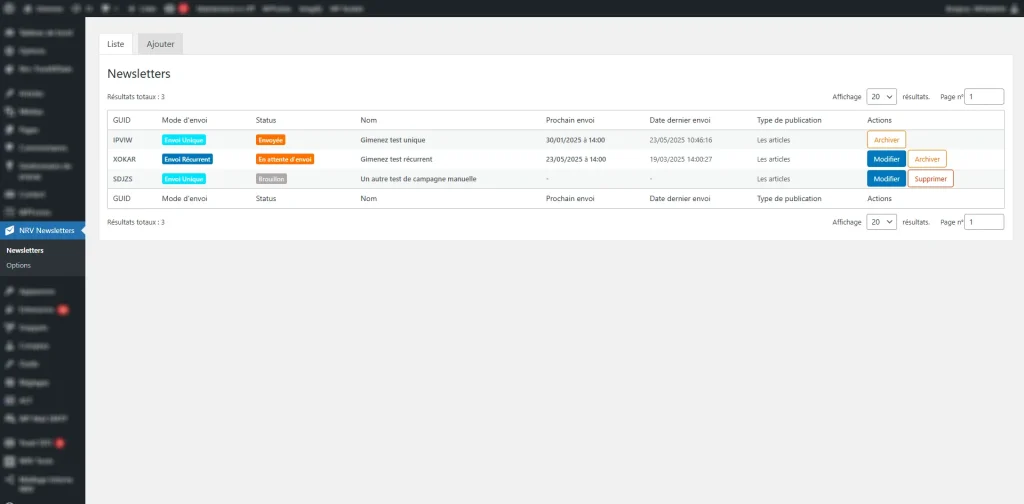Focus Page n° field above the table

(x=984, y=97)
